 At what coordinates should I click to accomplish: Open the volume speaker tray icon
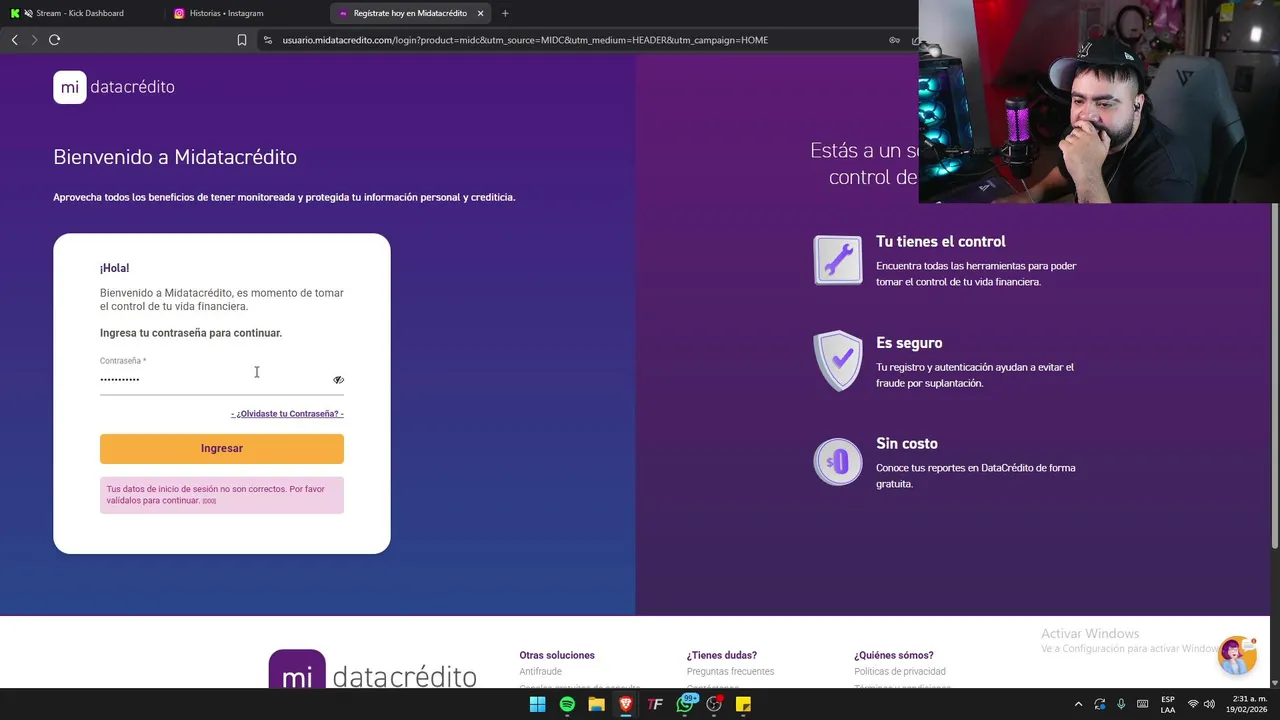1211,704
